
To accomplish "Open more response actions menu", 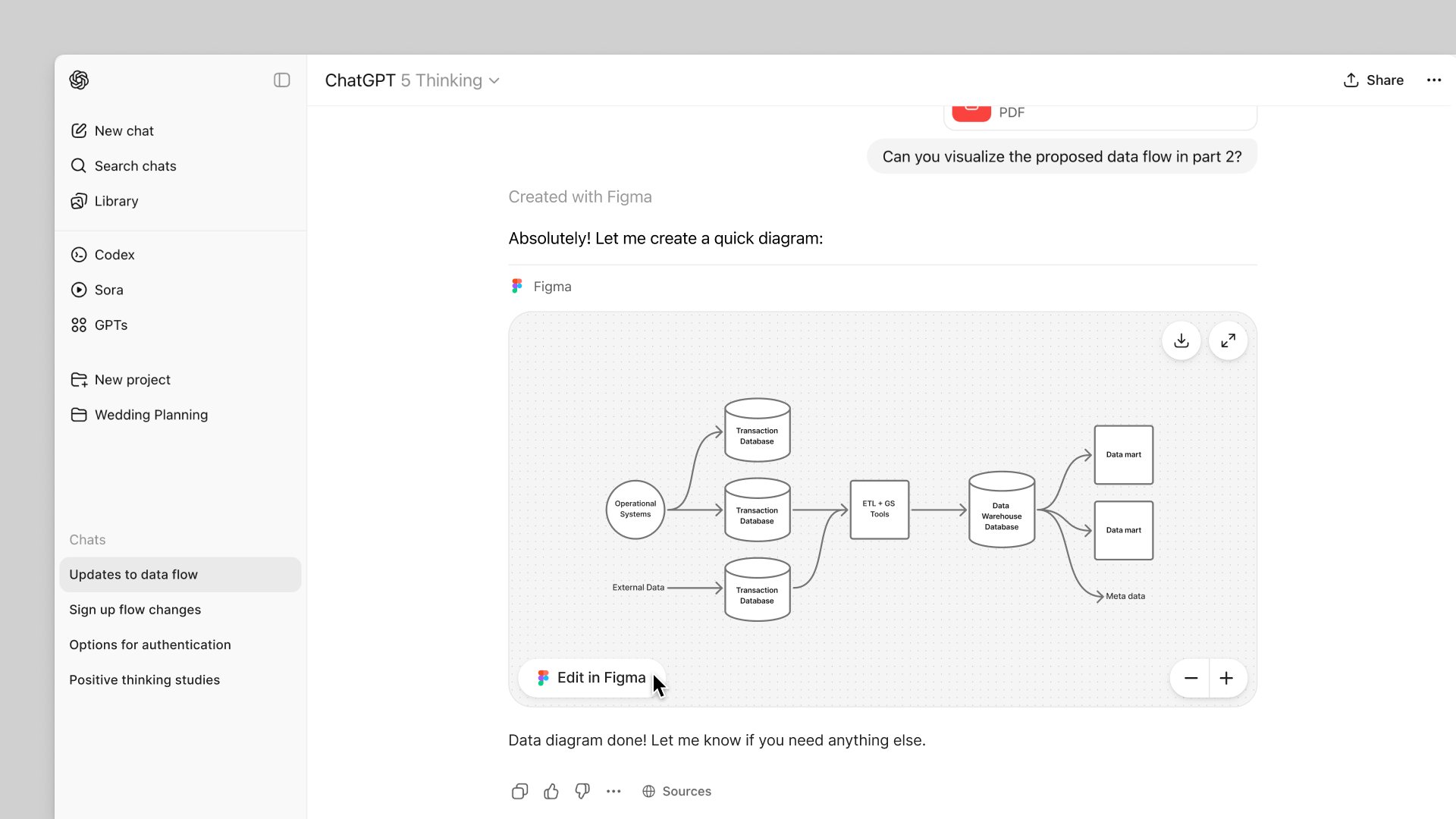I will [x=614, y=791].
